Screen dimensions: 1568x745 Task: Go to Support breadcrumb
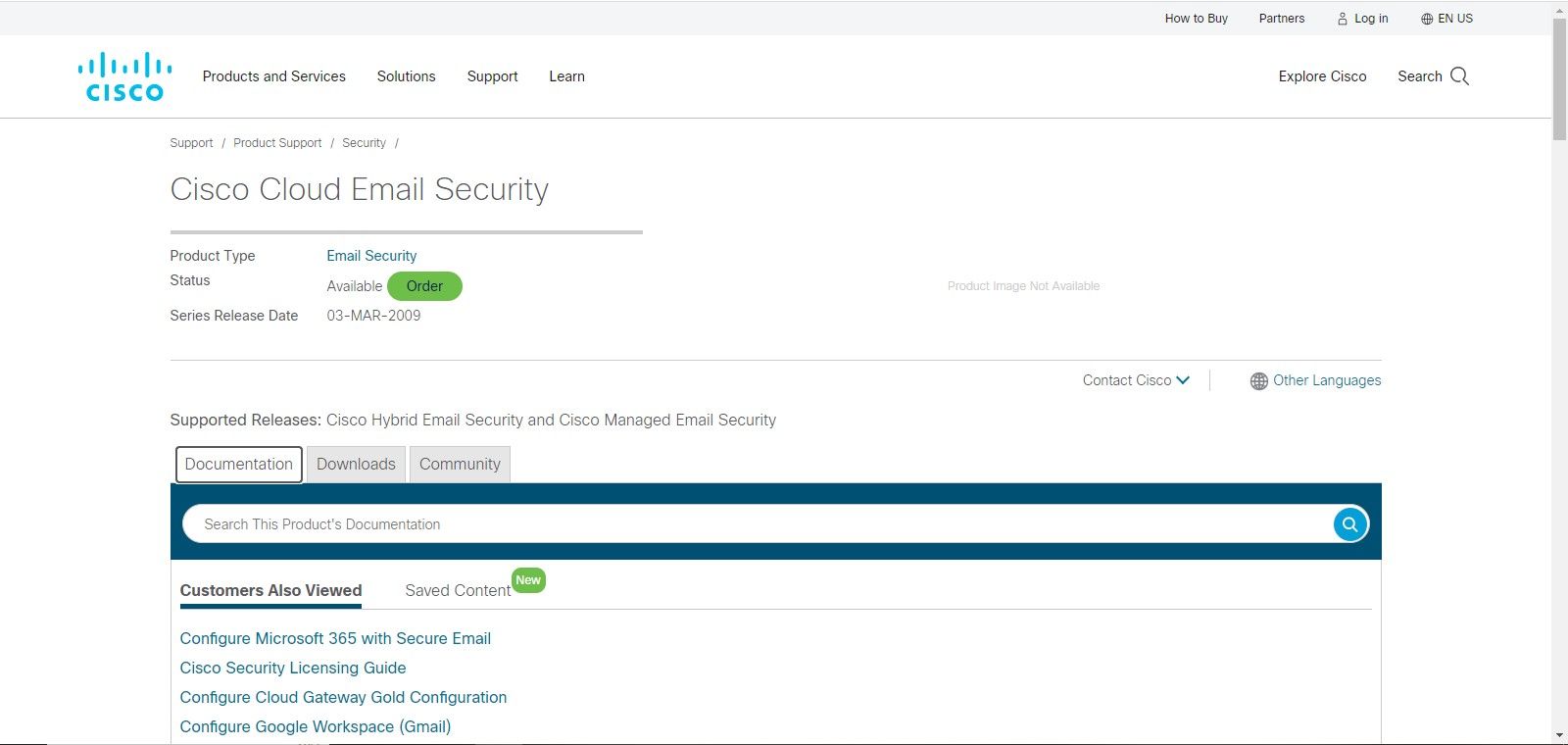click(x=191, y=143)
